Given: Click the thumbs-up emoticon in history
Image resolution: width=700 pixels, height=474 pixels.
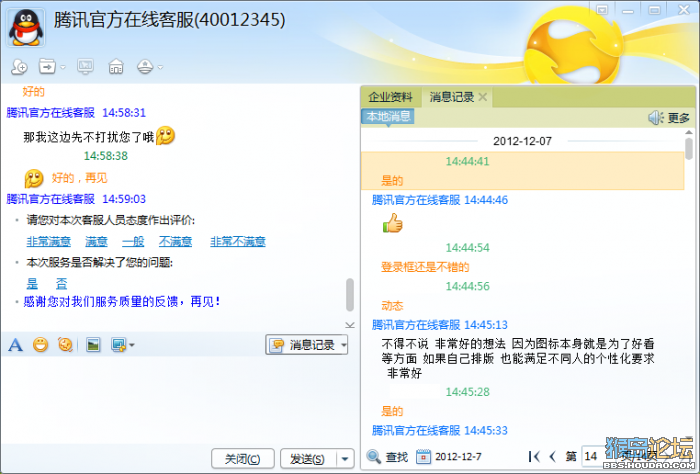Looking at the screenshot, I should (392, 223).
